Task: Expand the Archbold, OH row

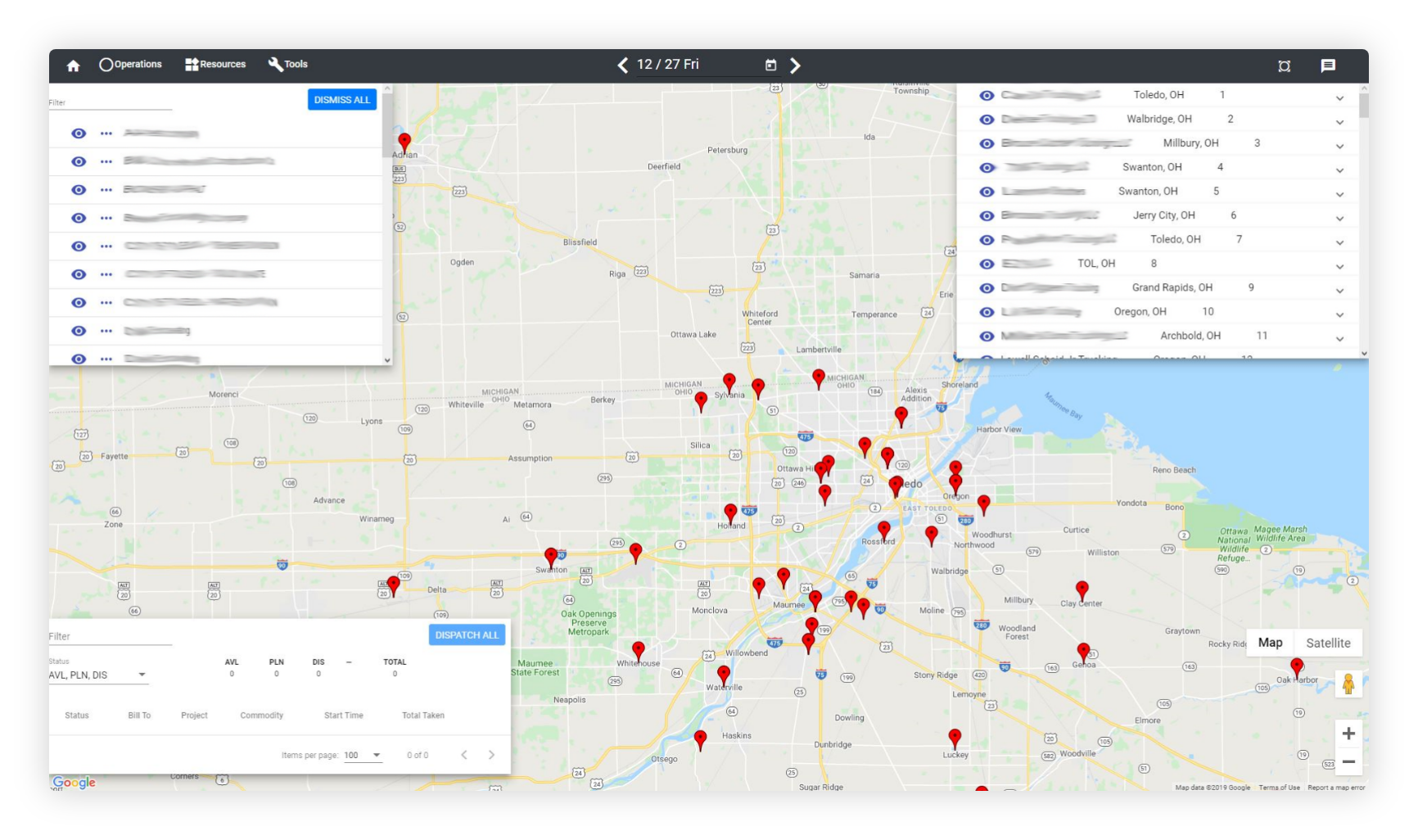Action: click(1339, 338)
